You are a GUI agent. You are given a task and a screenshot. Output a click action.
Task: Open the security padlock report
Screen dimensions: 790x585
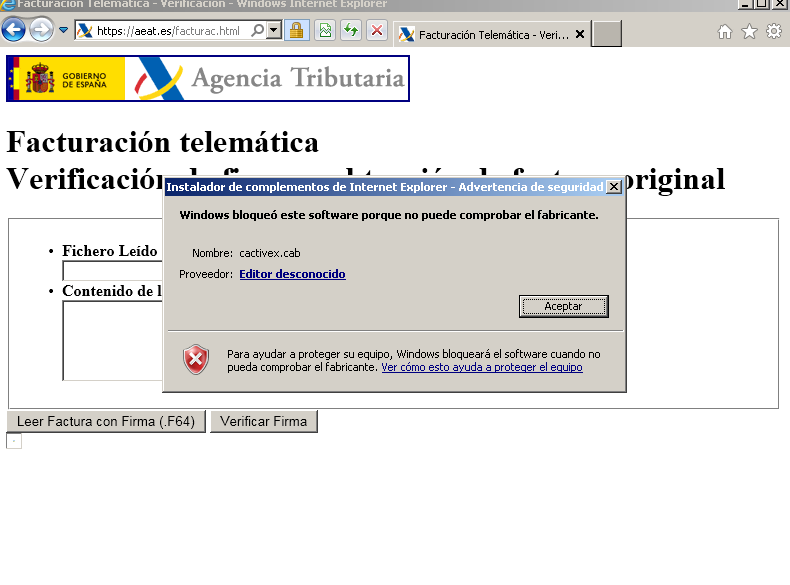[x=297, y=31]
